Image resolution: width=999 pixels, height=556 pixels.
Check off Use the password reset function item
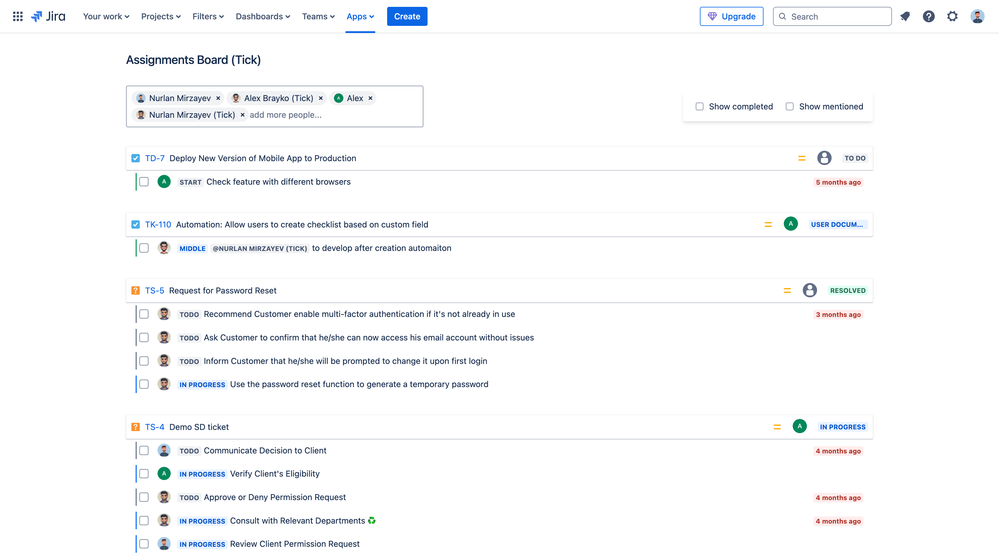144,384
